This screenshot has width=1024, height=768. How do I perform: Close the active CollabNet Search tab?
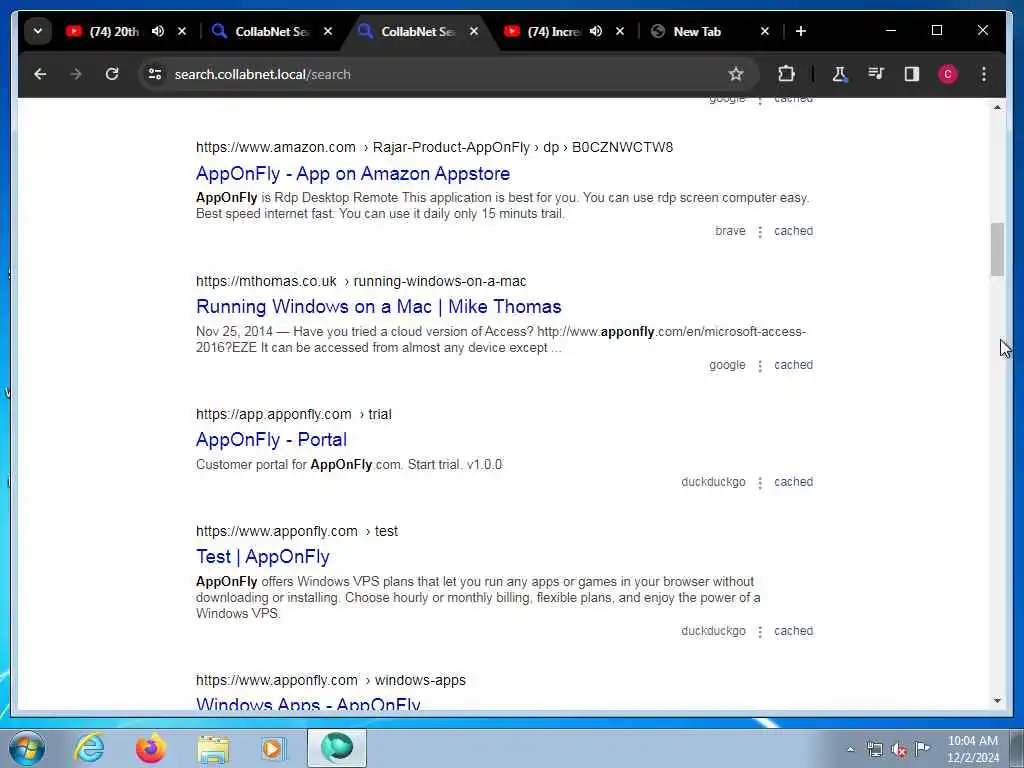tap(474, 31)
